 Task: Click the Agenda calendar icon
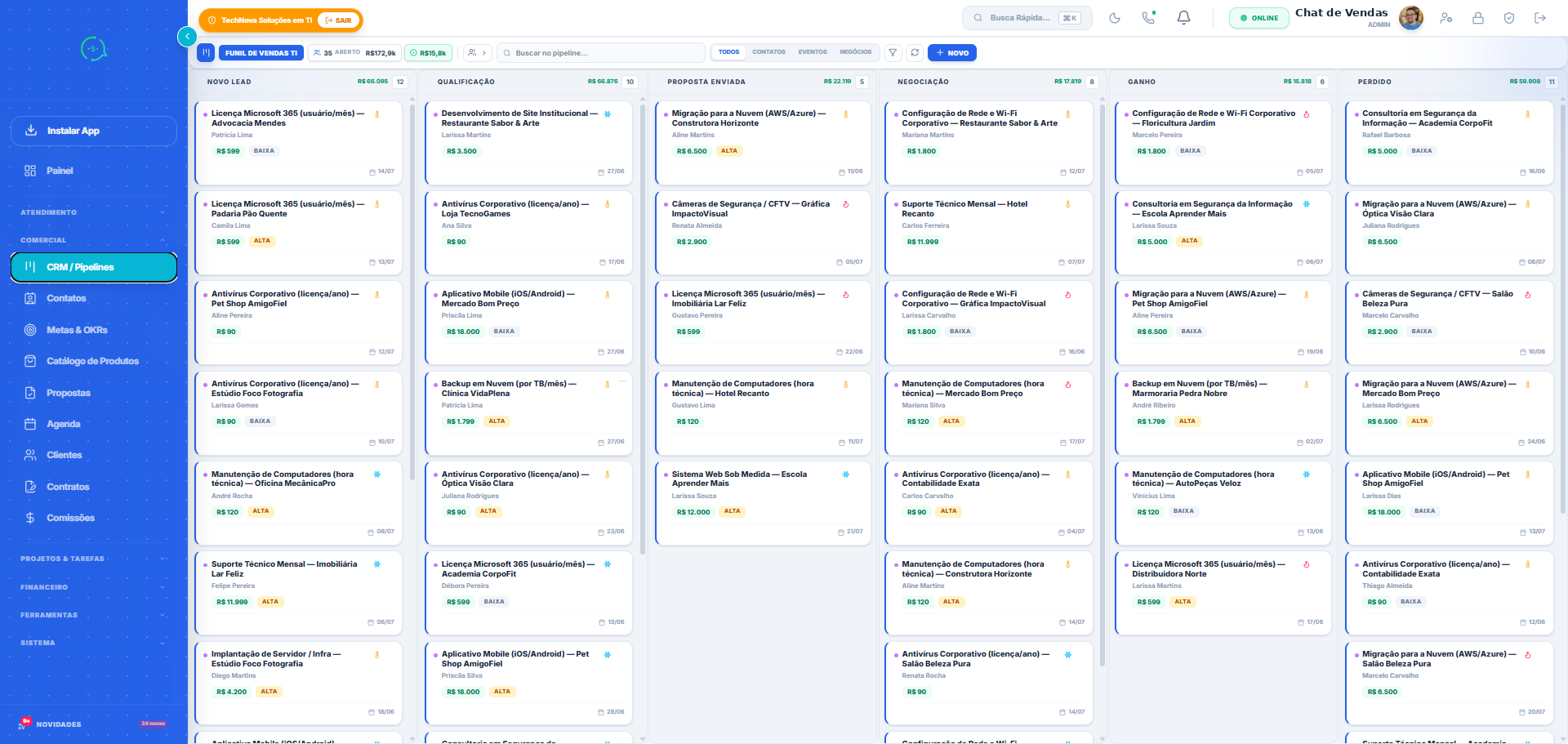(30, 424)
